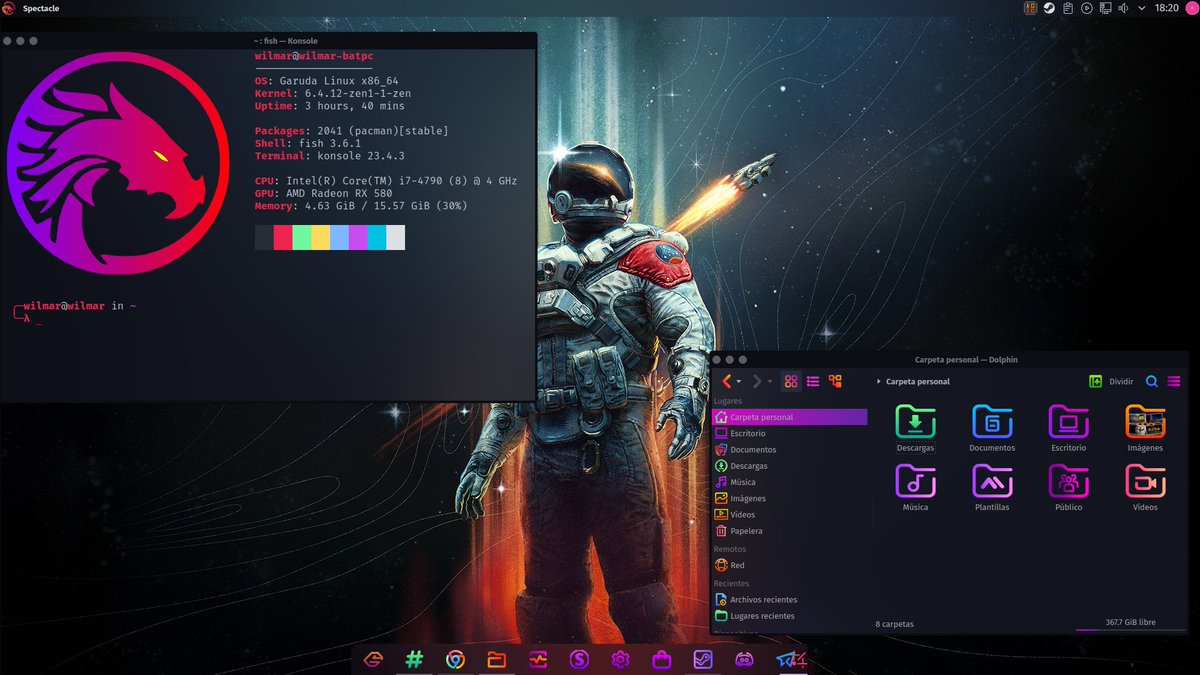The image size is (1200, 675).
Task: Open volume control in system tray
Action: (x=1123, y=8)
